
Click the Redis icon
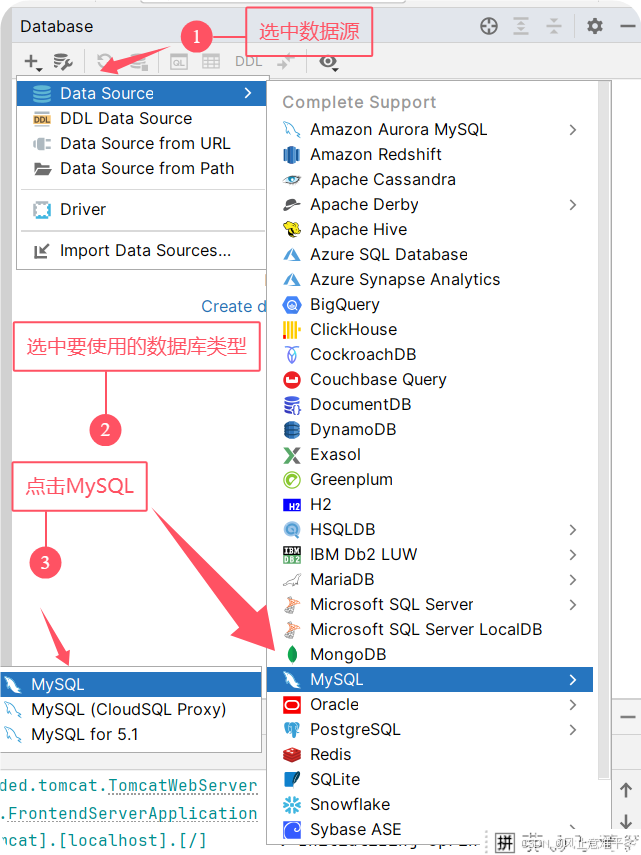(x=292, y=755)
